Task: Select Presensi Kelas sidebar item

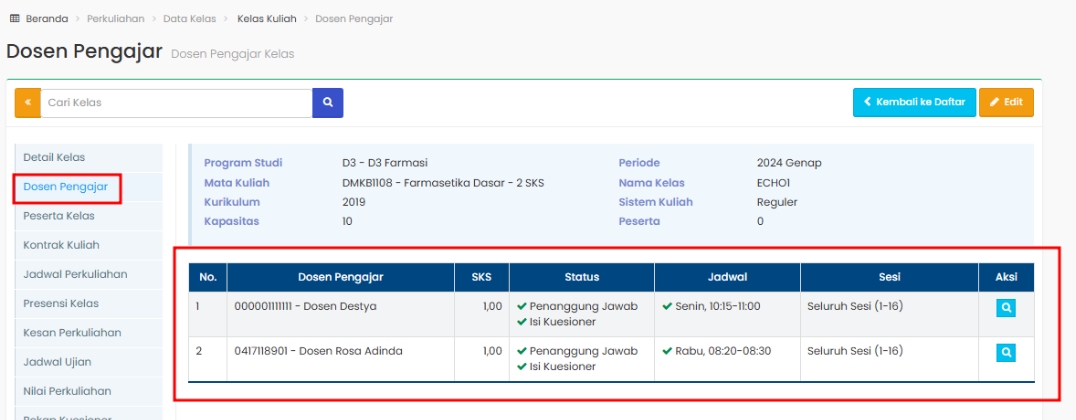Action: point(61,303)
